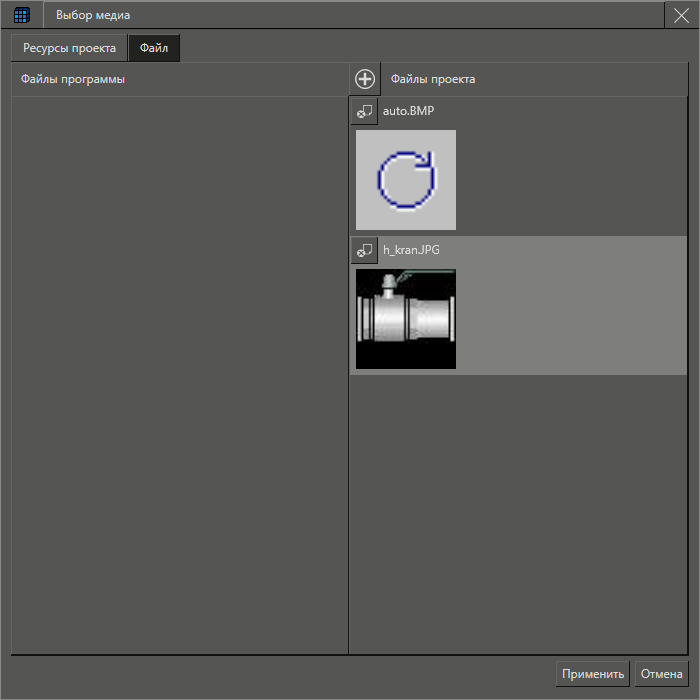Click the h_kran.JPG file name
Screen dimensions: 700x700
coord(411,250)
